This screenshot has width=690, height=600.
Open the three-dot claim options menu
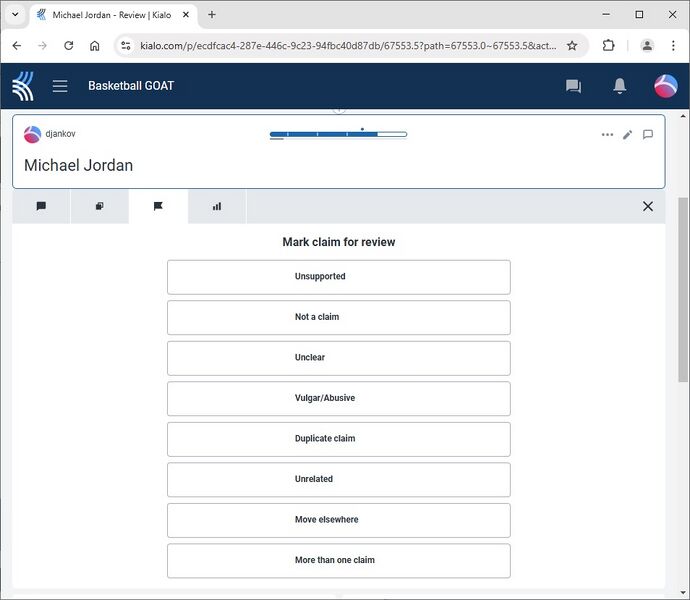(x=607, y=135)
